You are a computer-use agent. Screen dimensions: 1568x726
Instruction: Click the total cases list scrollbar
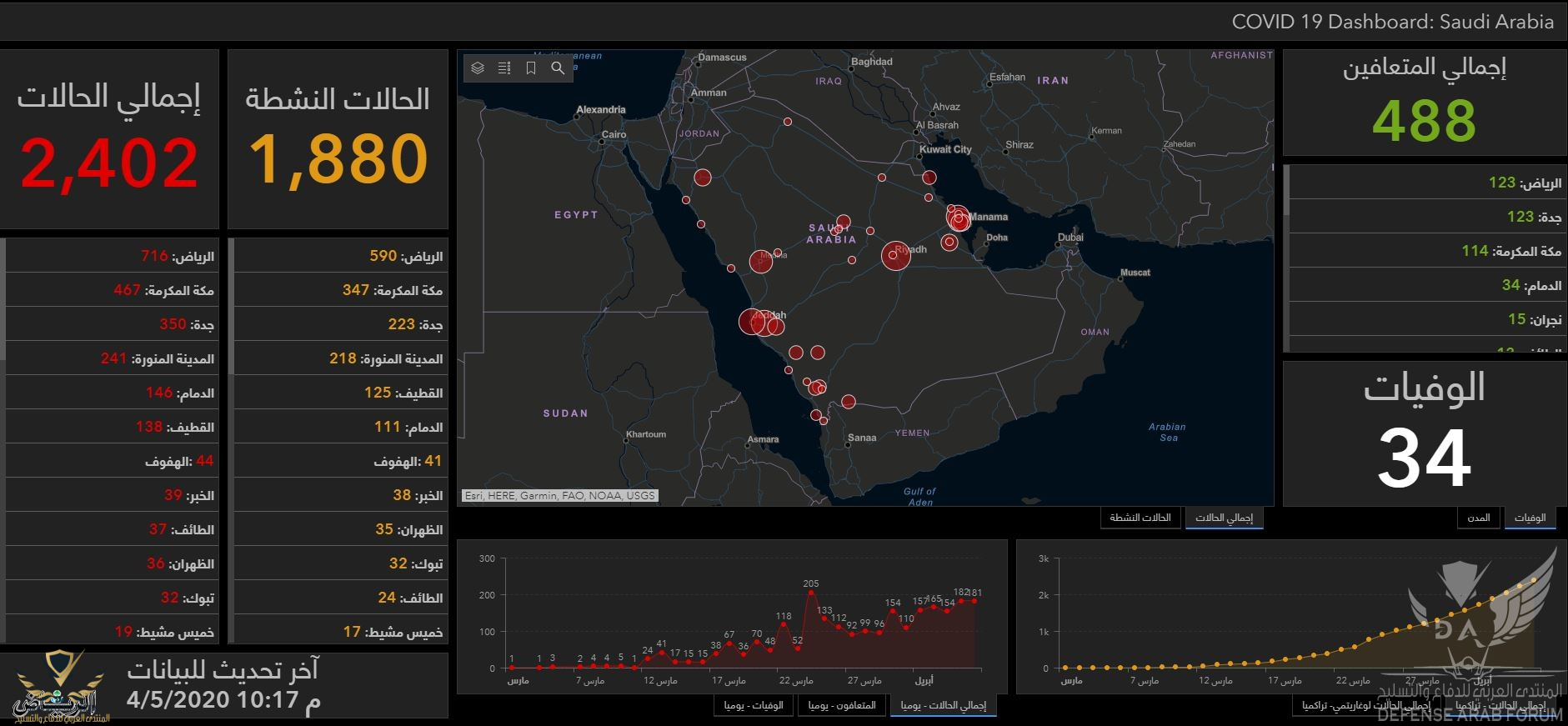point(3,300)
